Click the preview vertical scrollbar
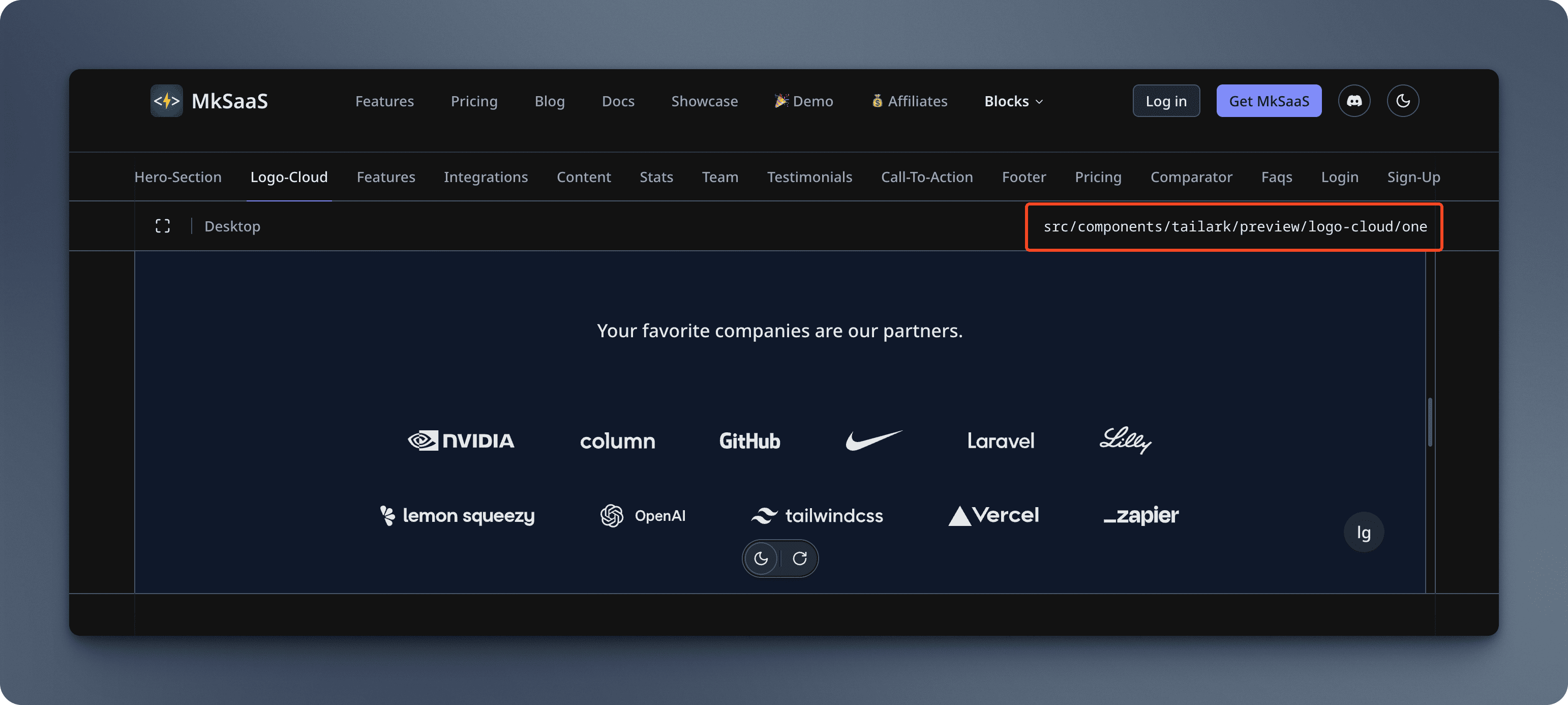The height and width of the screenshot is (705, 1568). [1429, 422]
